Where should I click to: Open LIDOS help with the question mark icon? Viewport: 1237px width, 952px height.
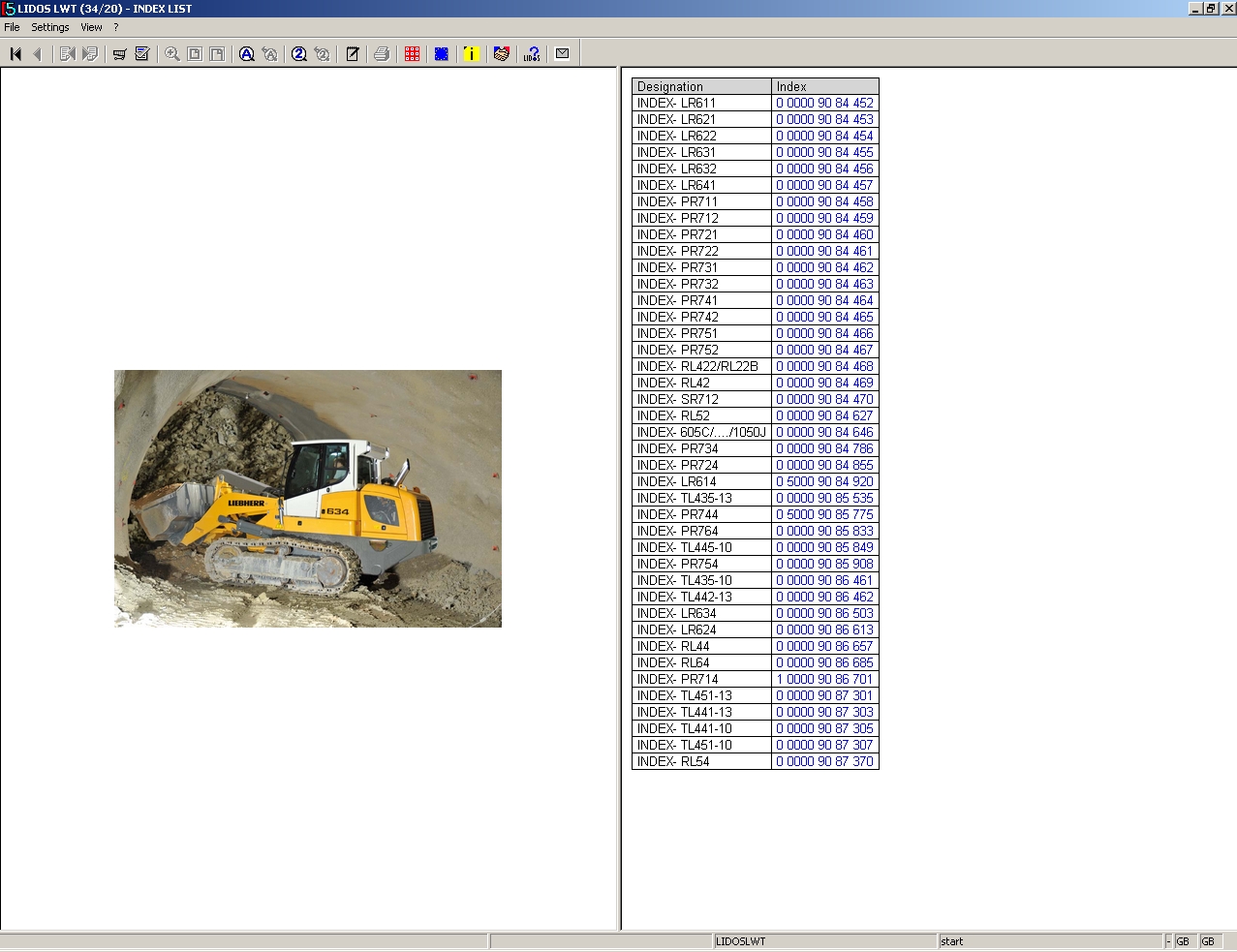coord(532,53)
